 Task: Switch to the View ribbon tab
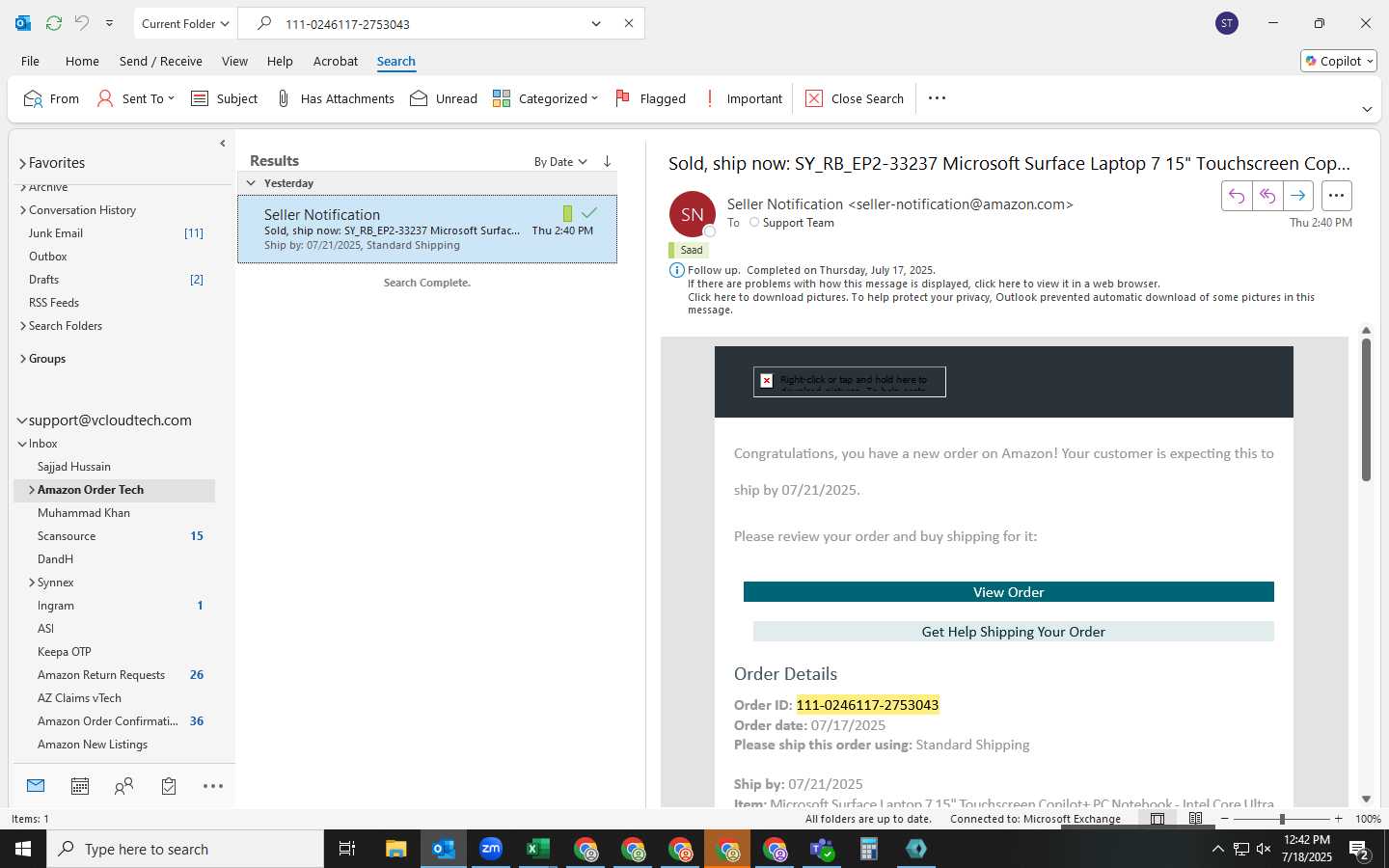coord(234,61)
